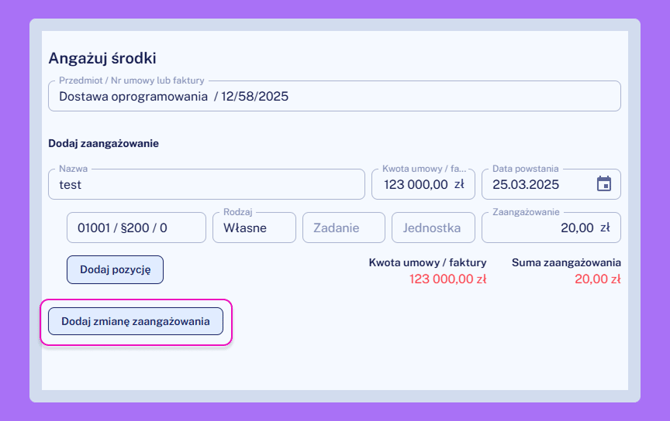Click the Angażuj środki heading
The width and height of the screenshot is (670, 421).
[102, 59]
